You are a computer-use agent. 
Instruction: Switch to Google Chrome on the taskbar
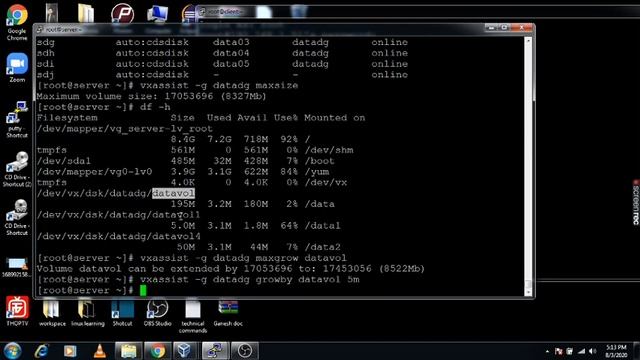pos(157,351)
